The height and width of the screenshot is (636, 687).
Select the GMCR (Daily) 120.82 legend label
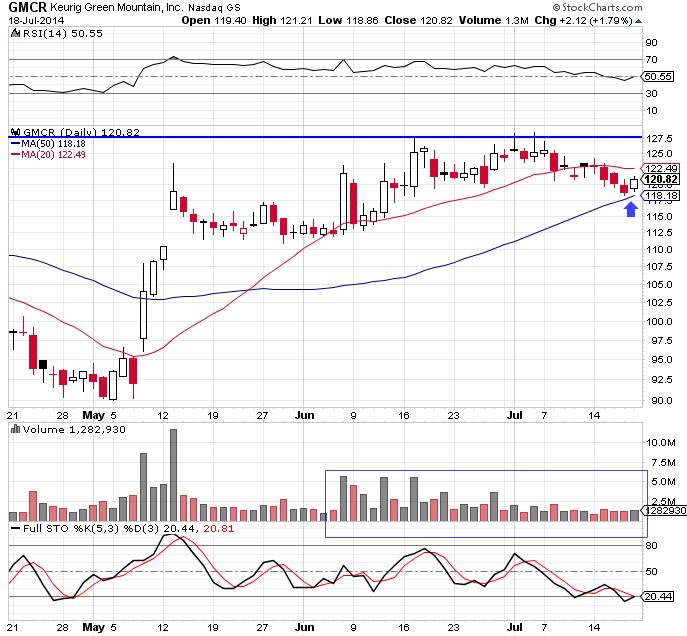[81, 132]
